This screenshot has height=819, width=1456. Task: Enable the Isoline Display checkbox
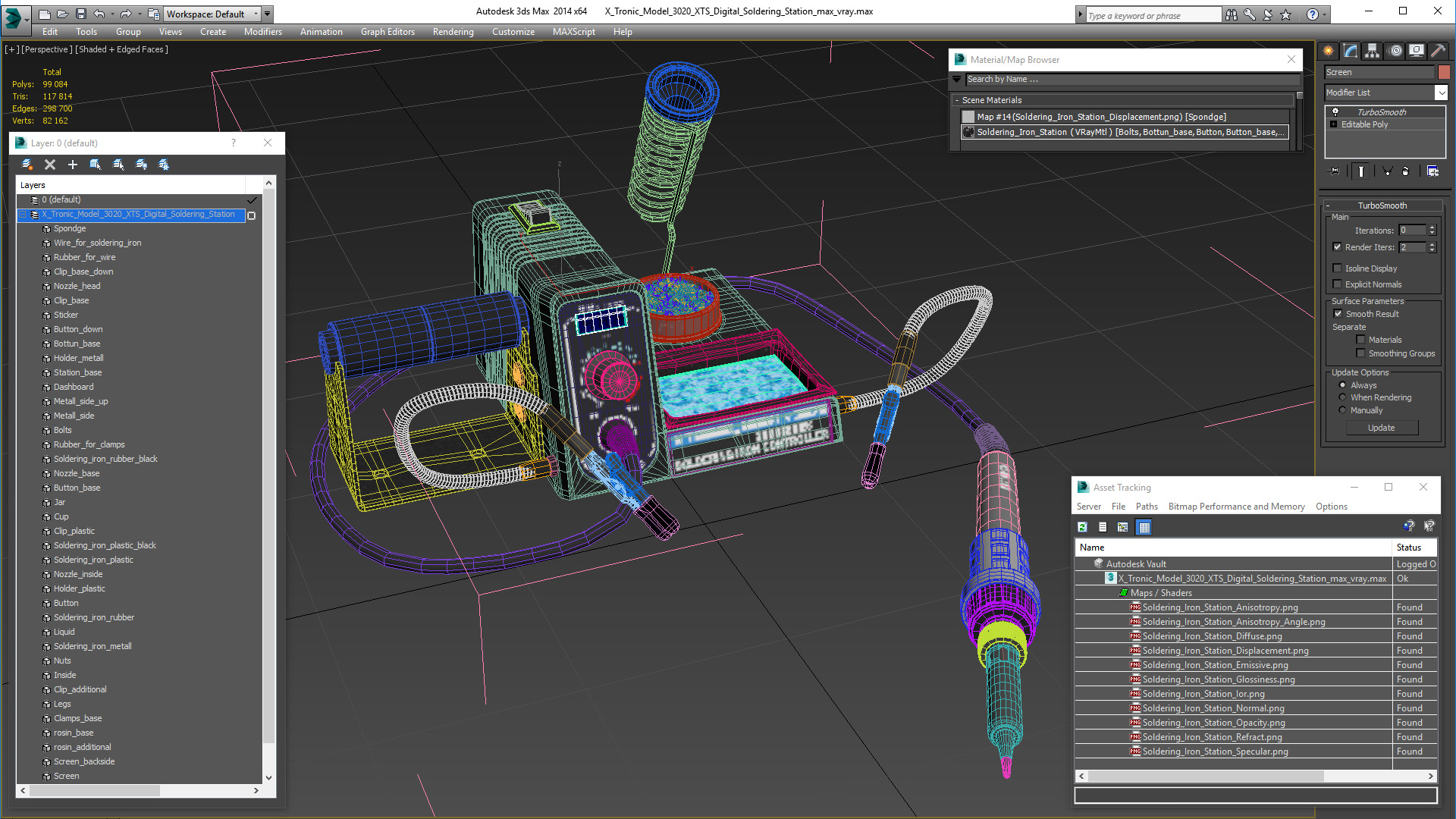click(x=1338, y=268)
